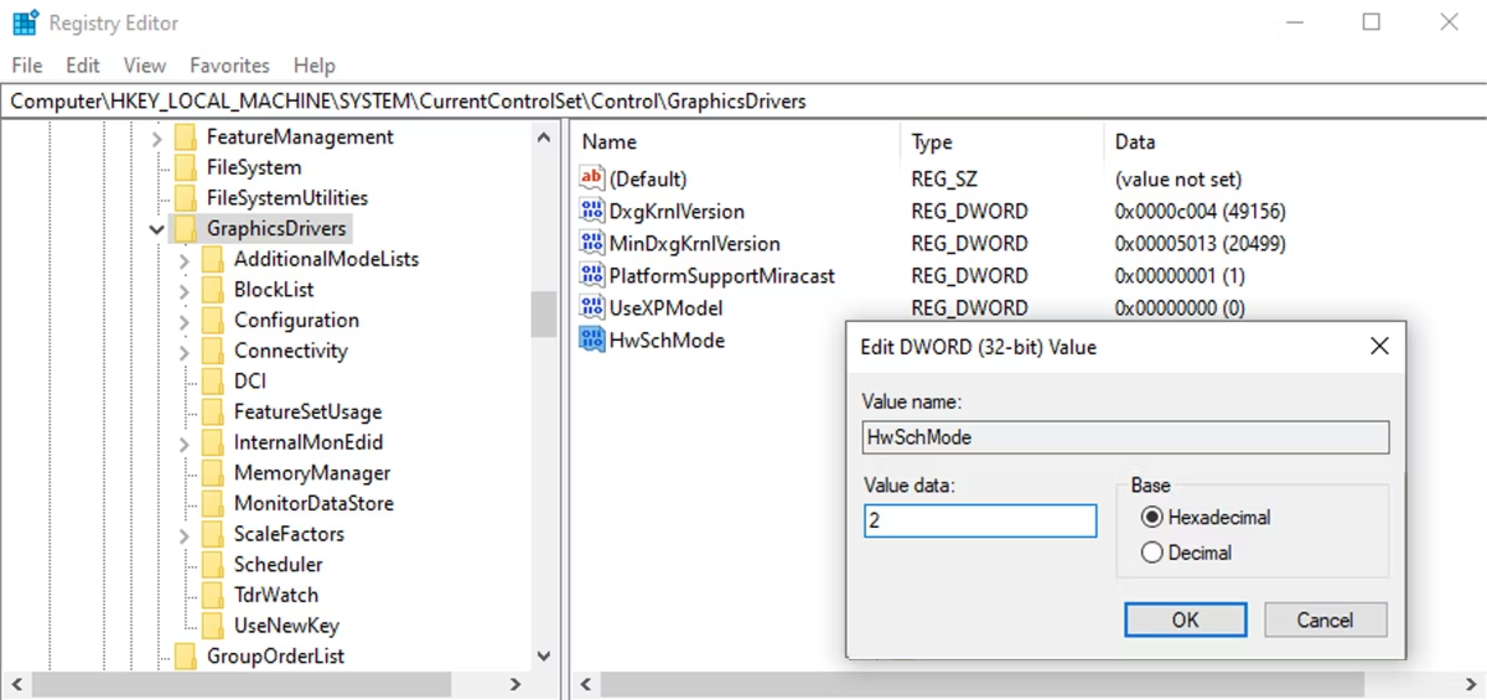Open the Edit menu

[82, 65]
